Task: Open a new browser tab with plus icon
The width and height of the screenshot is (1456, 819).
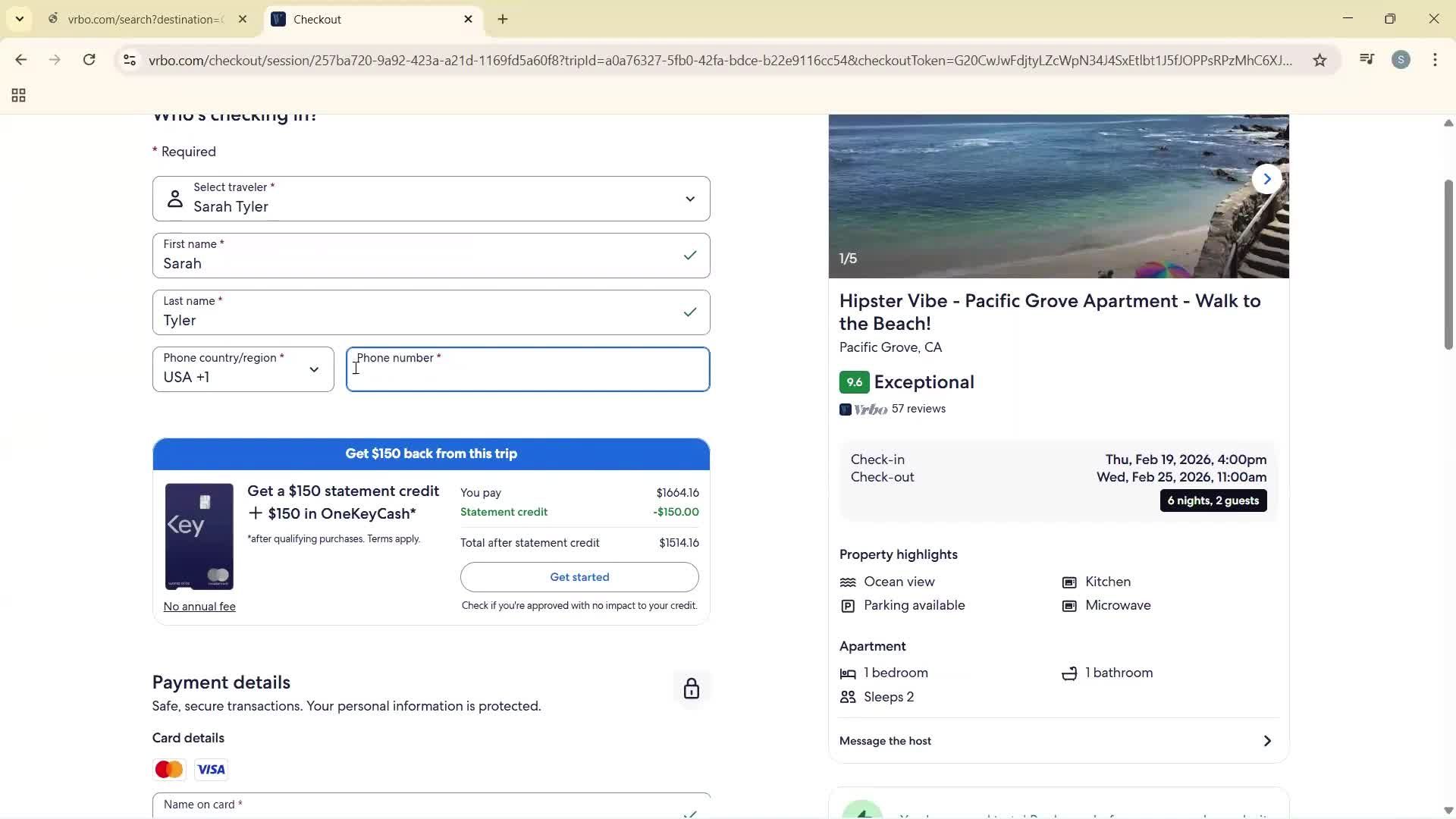Action: (503, 19)
